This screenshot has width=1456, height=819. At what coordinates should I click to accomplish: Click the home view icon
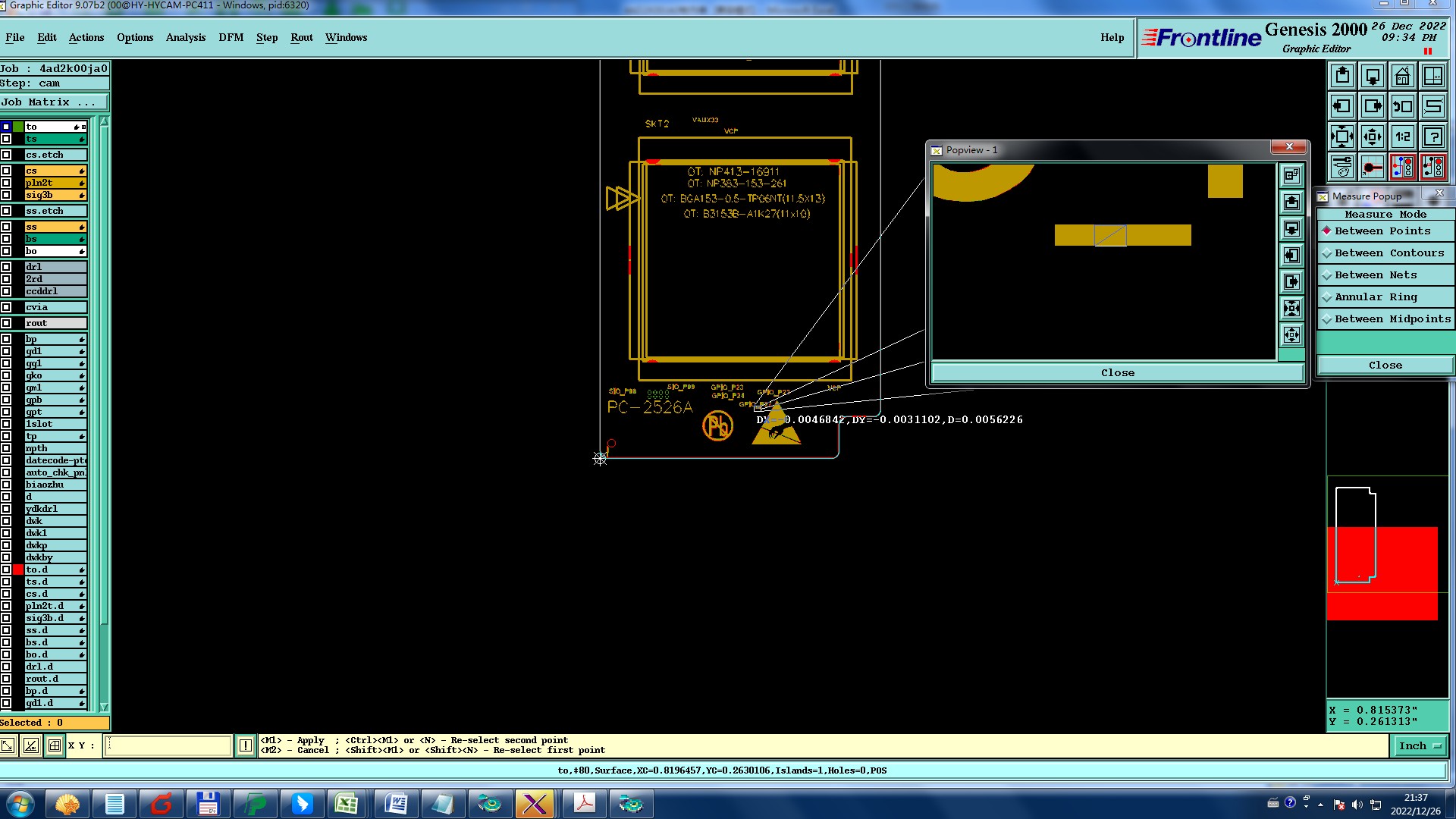[x=1403, y=76]
